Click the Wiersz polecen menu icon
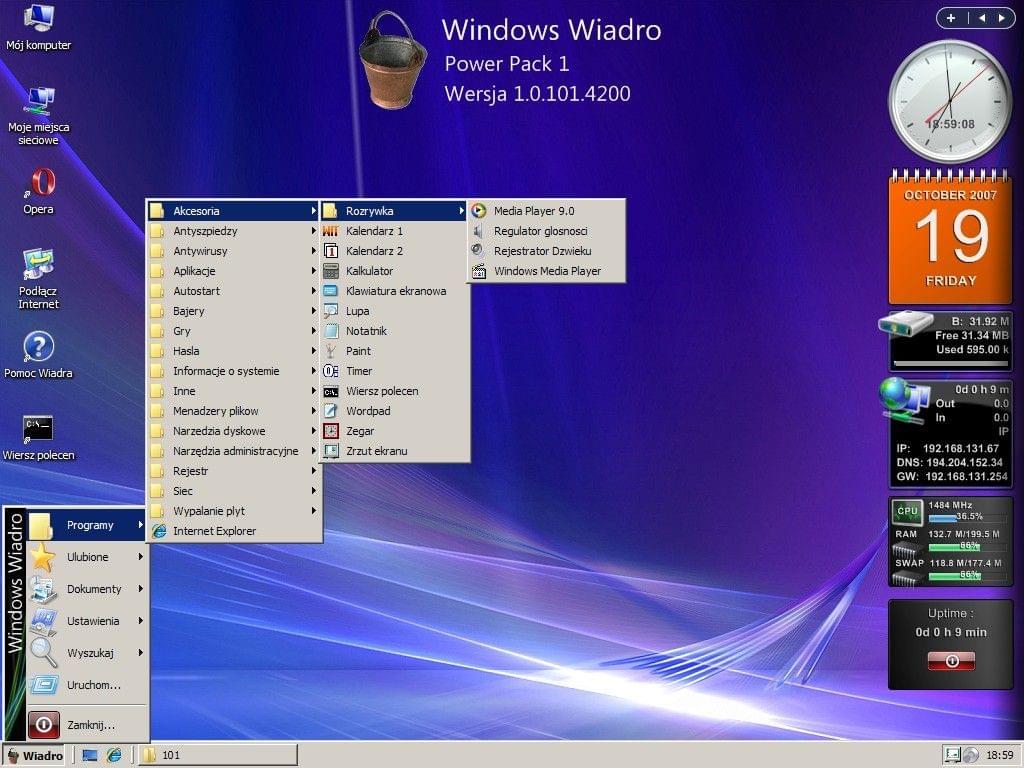Viewport: 1024px width, 768px height. point(331,391)
